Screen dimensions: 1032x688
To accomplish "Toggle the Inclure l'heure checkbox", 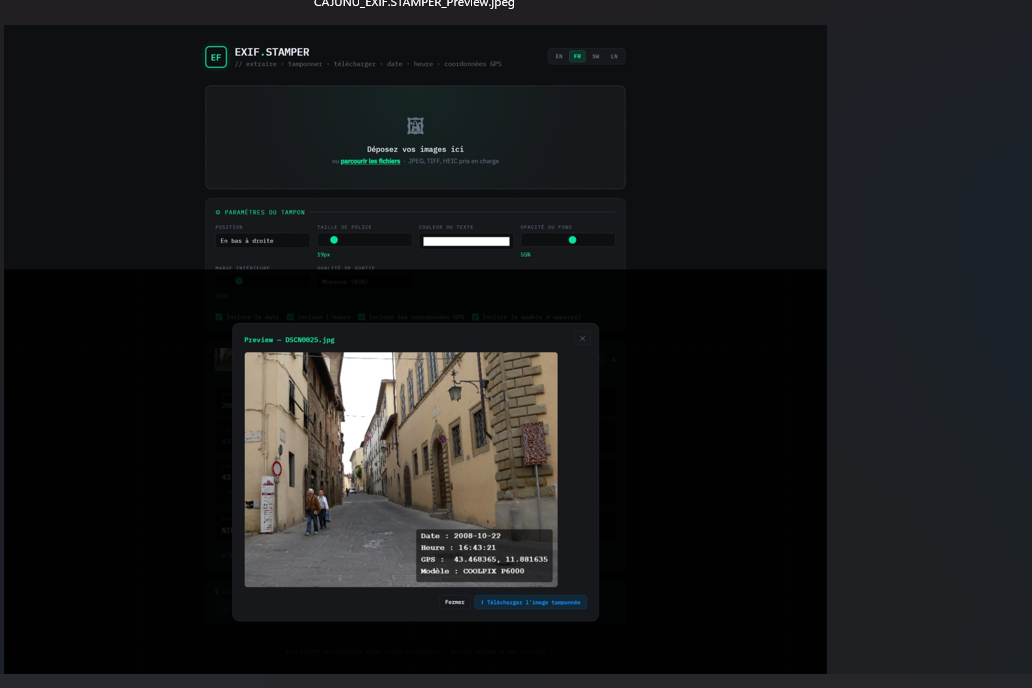I will [x=290, y=317].
